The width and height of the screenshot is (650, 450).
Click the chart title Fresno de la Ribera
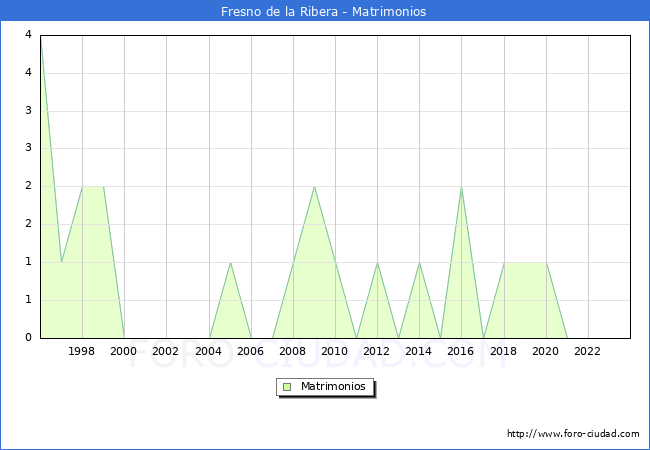pos(324,12)
